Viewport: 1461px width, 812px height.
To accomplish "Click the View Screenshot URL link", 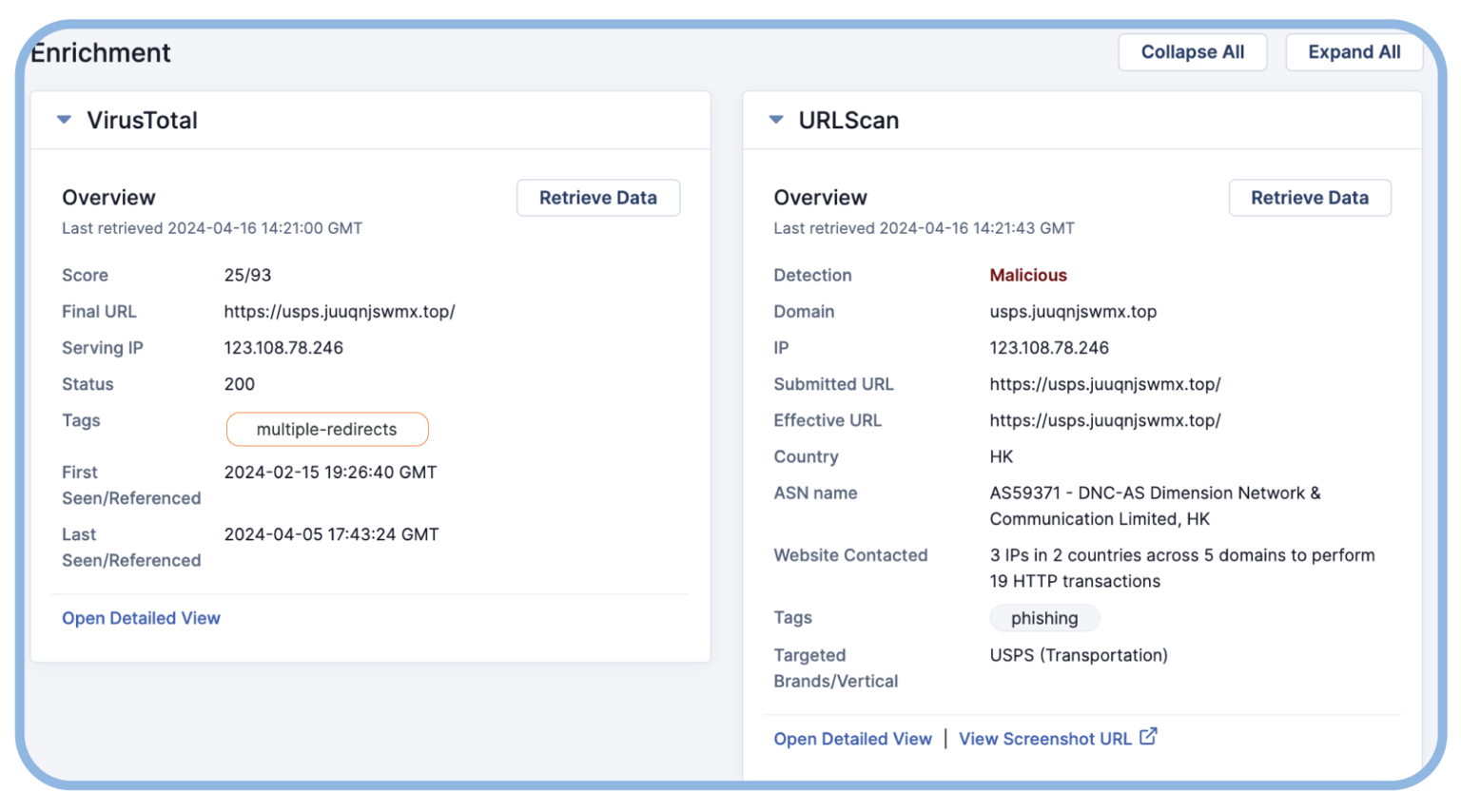I will click(x=1044, y=739).
